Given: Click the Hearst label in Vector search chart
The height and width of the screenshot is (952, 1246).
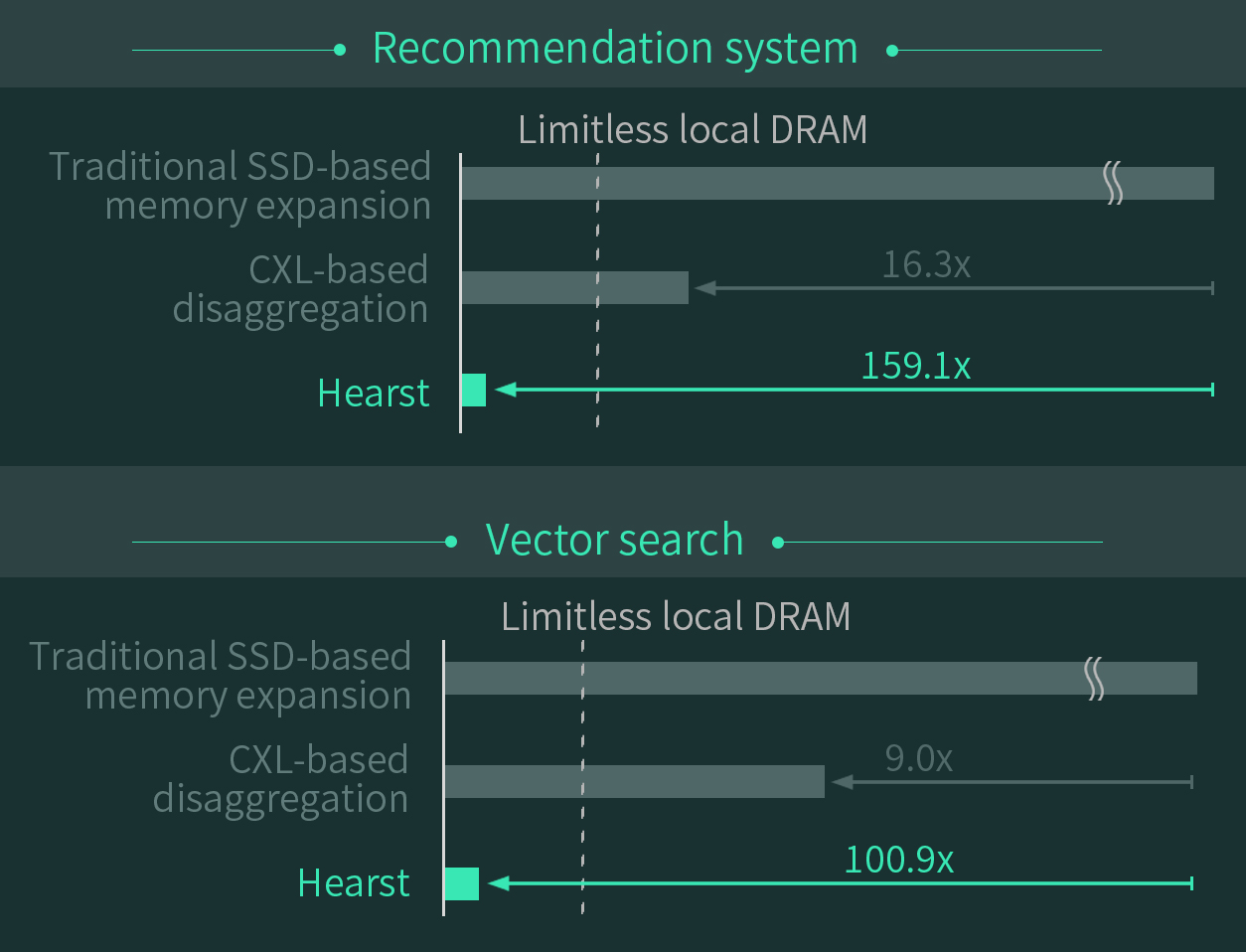Looking at the screenshot, I should pos(354,882).
